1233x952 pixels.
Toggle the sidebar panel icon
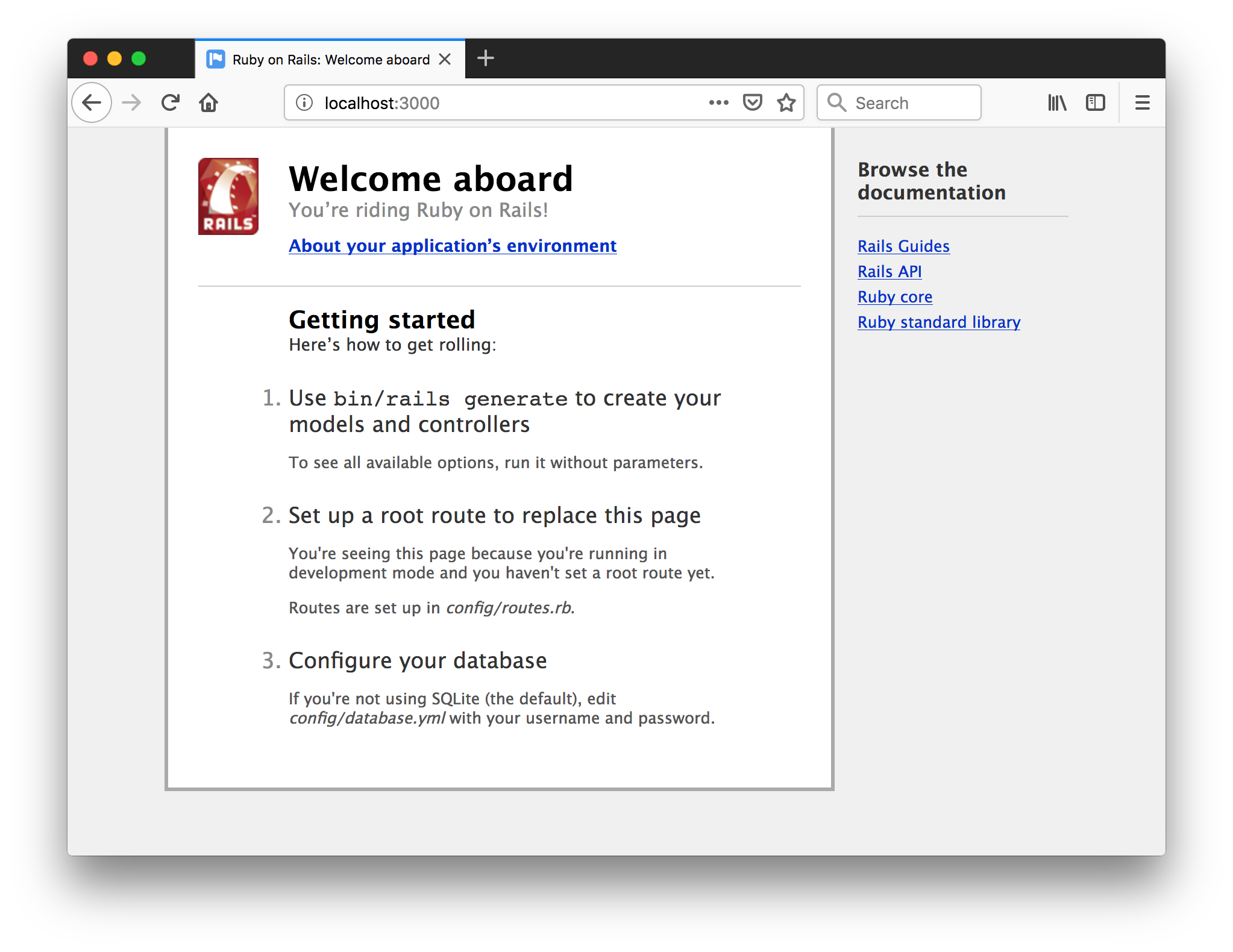click(x=1096, y=102)
